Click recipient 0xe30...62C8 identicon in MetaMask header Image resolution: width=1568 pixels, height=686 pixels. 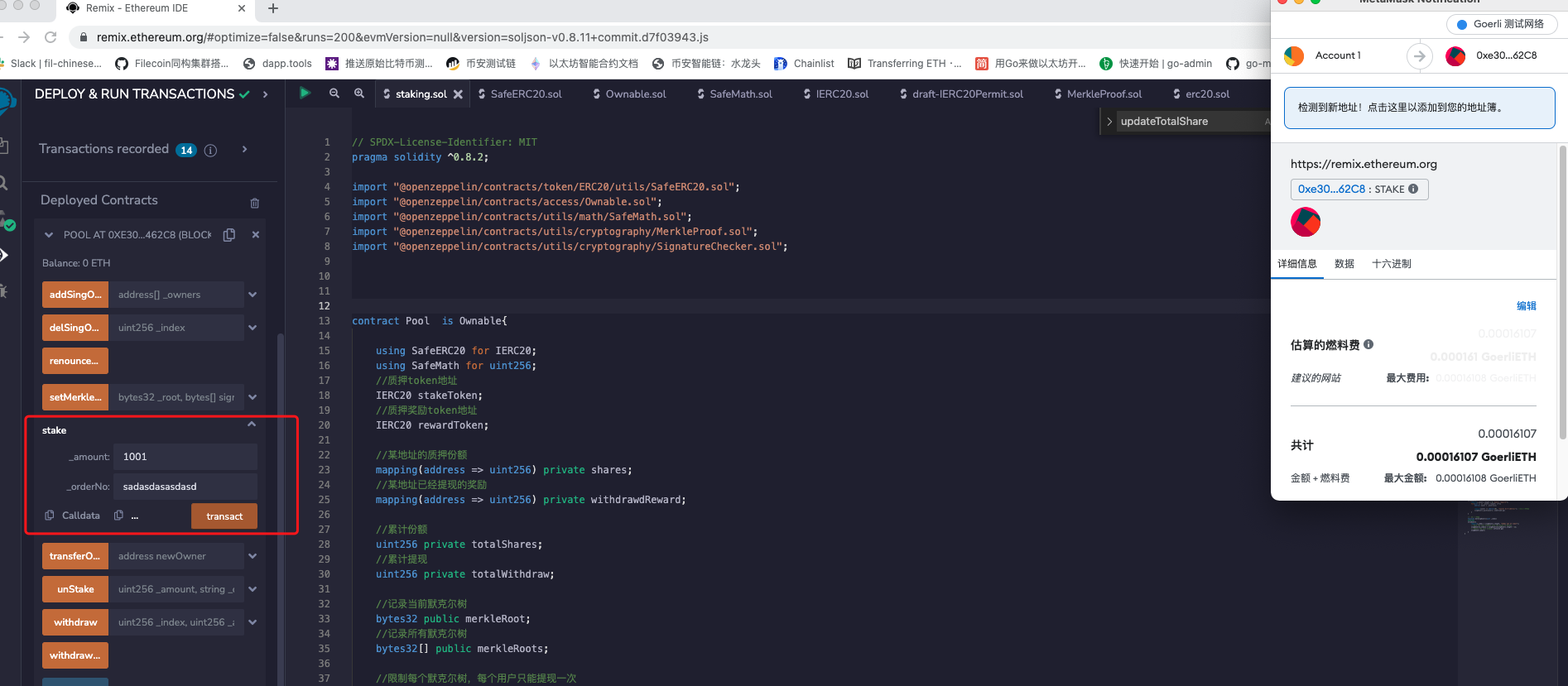(x=1455, y=55)
